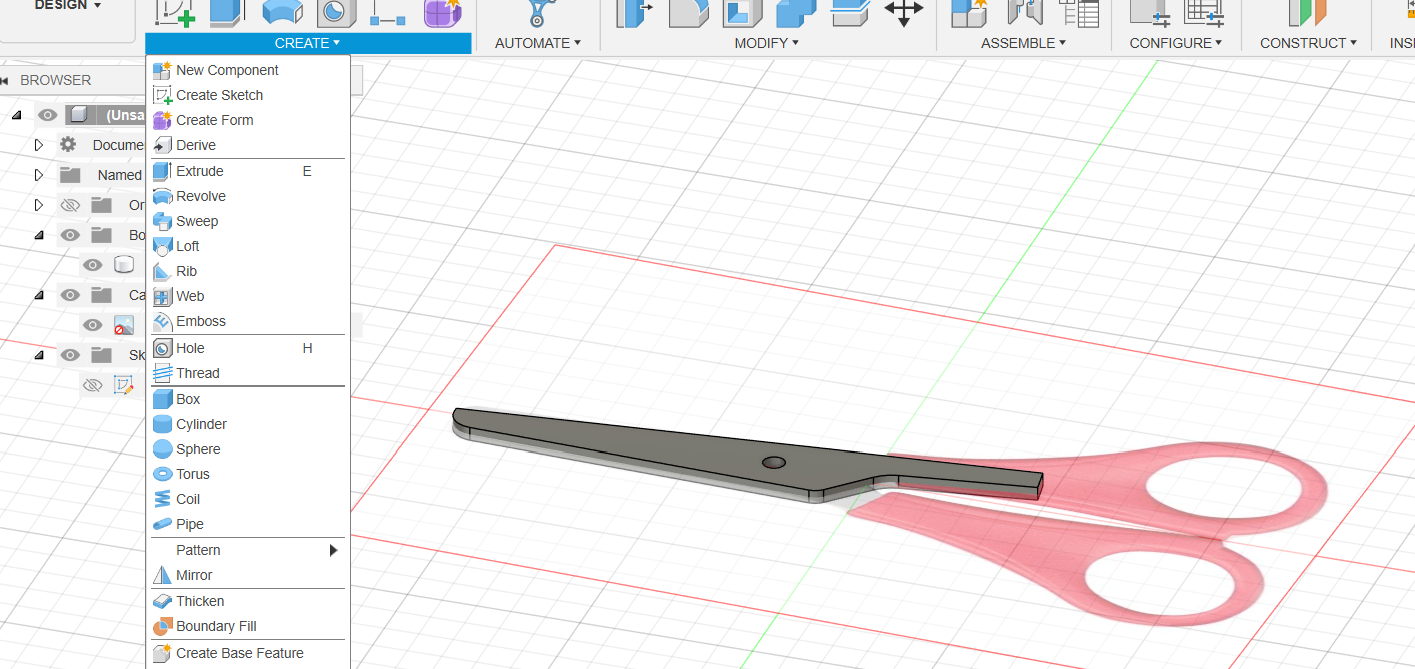
Task: Collapse the root component tree node
Action: pos(16,115)
